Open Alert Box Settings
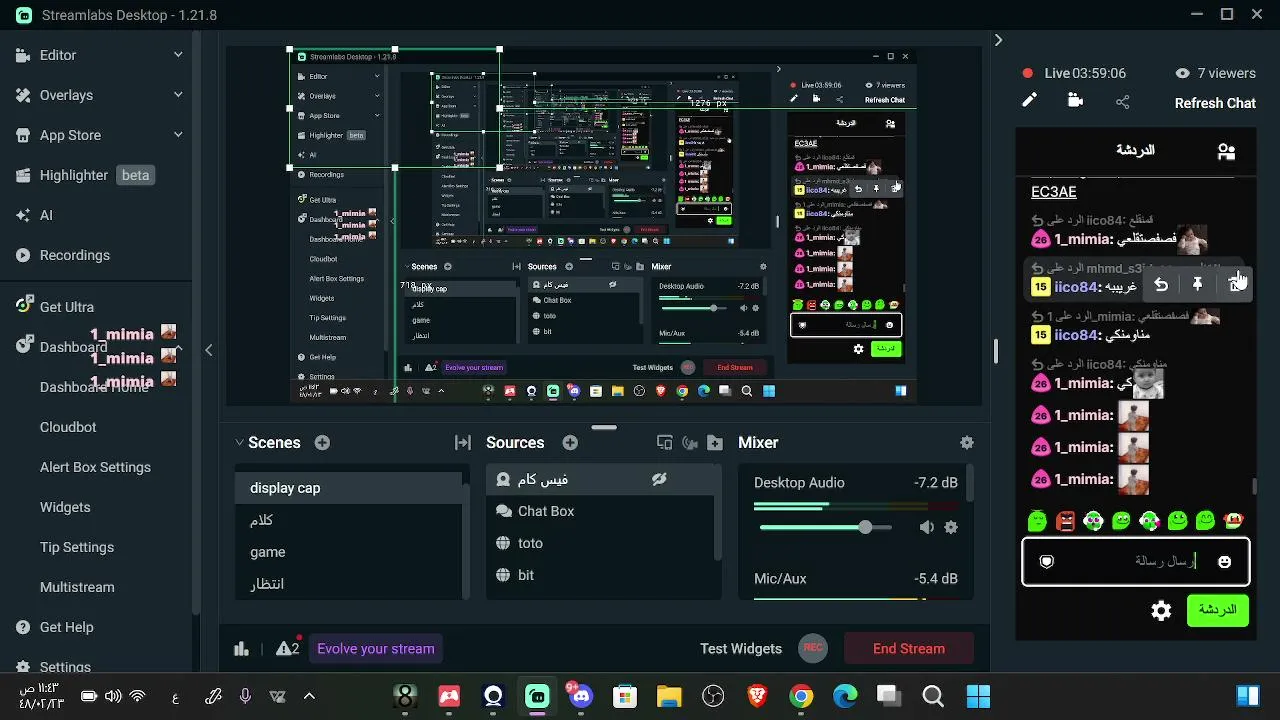The image size is (1280, 720). (x=95, y=467)
